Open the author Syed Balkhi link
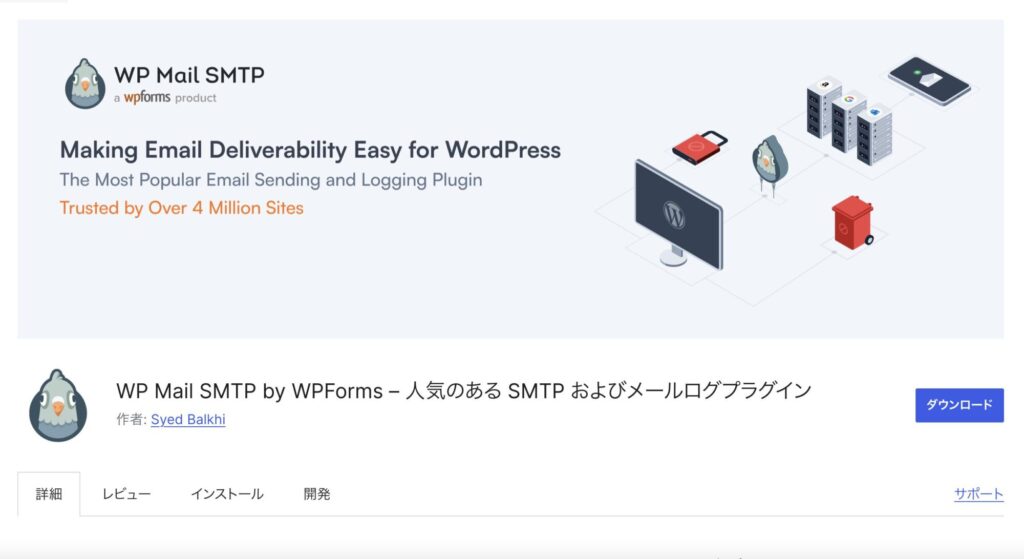The height and width of the screenshot is (559, 1024). tap(188, 419)
